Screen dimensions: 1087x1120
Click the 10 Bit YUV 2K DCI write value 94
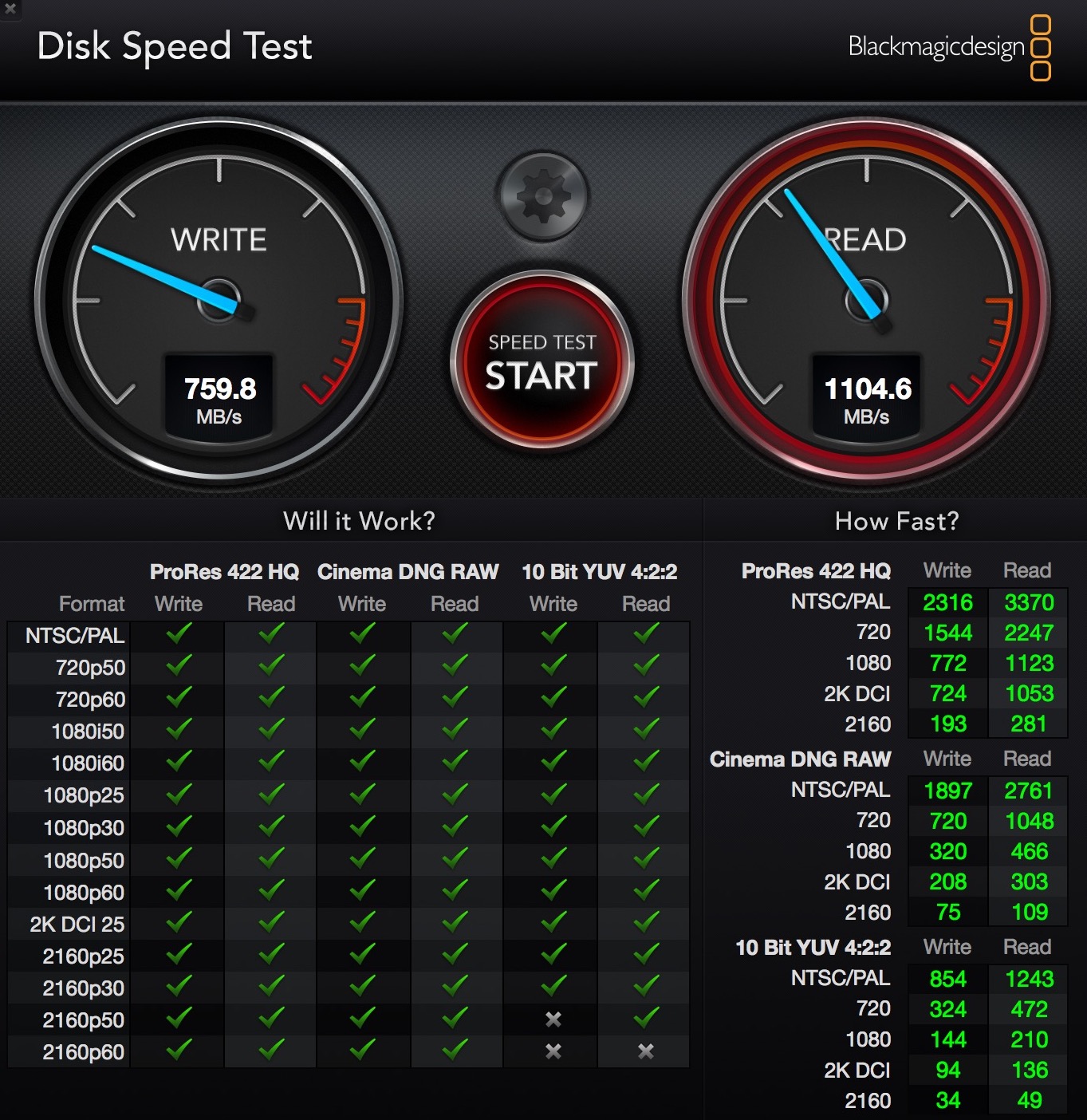[x=947, y=1070]
